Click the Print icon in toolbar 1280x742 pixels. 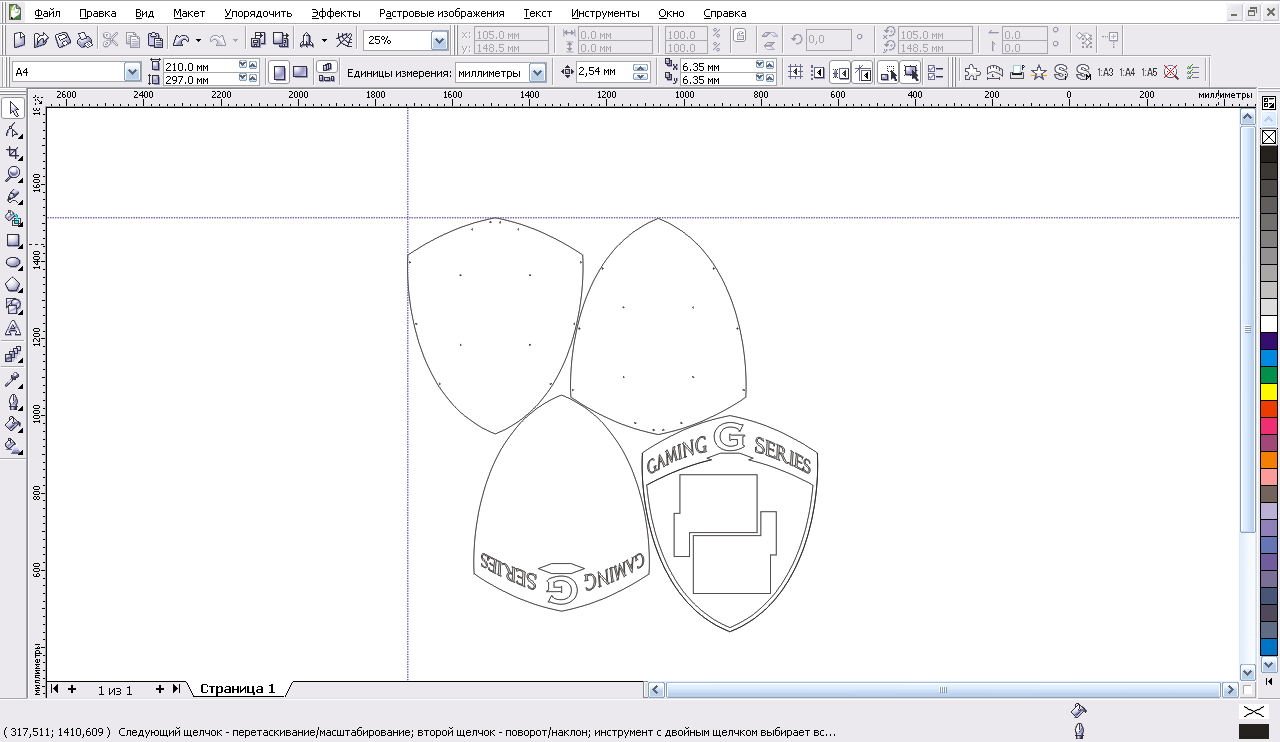pyautogui.click(x=85, y=40)
